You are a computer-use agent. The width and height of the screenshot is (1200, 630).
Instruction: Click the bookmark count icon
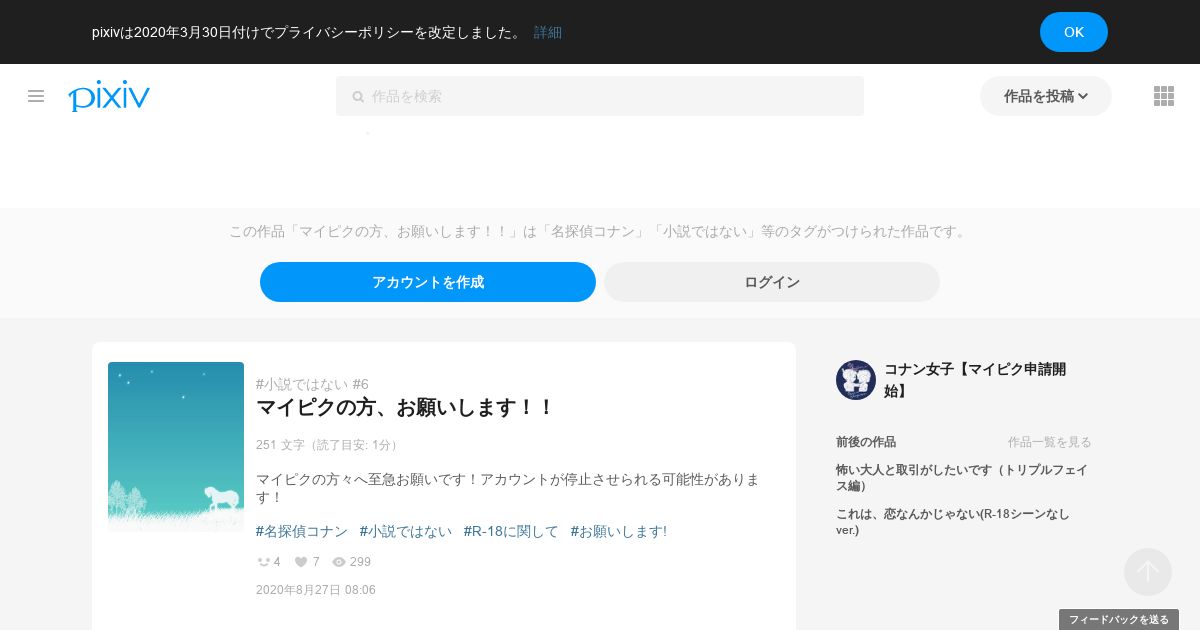(264, 562)
